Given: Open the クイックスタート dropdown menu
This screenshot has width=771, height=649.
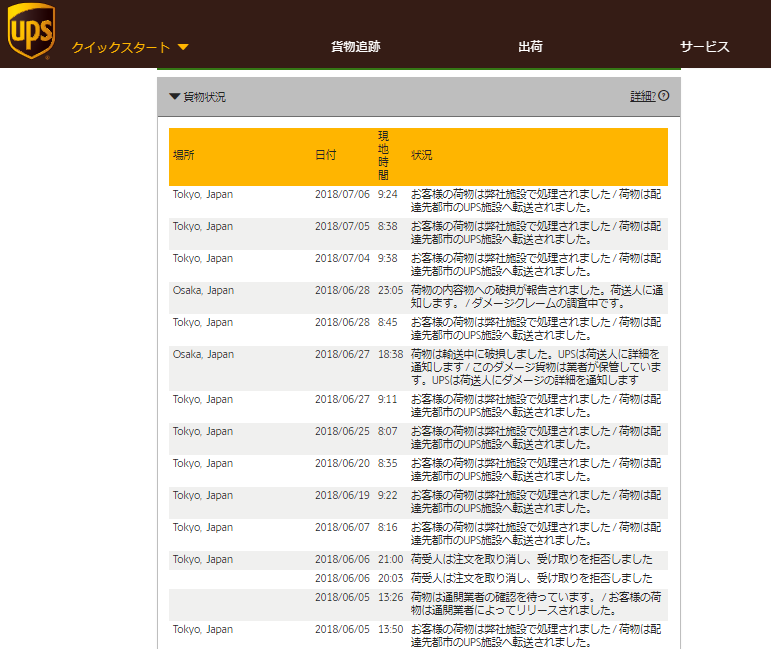Looking at the screenshot, I should [x=130, y=47].
